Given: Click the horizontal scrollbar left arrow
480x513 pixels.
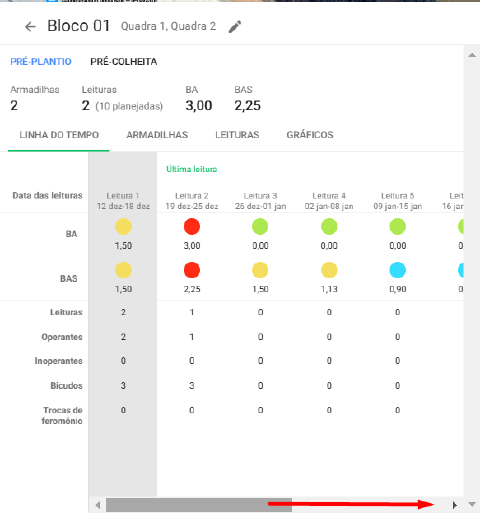Looking at the screenshot, I should (x=98, y=505).
